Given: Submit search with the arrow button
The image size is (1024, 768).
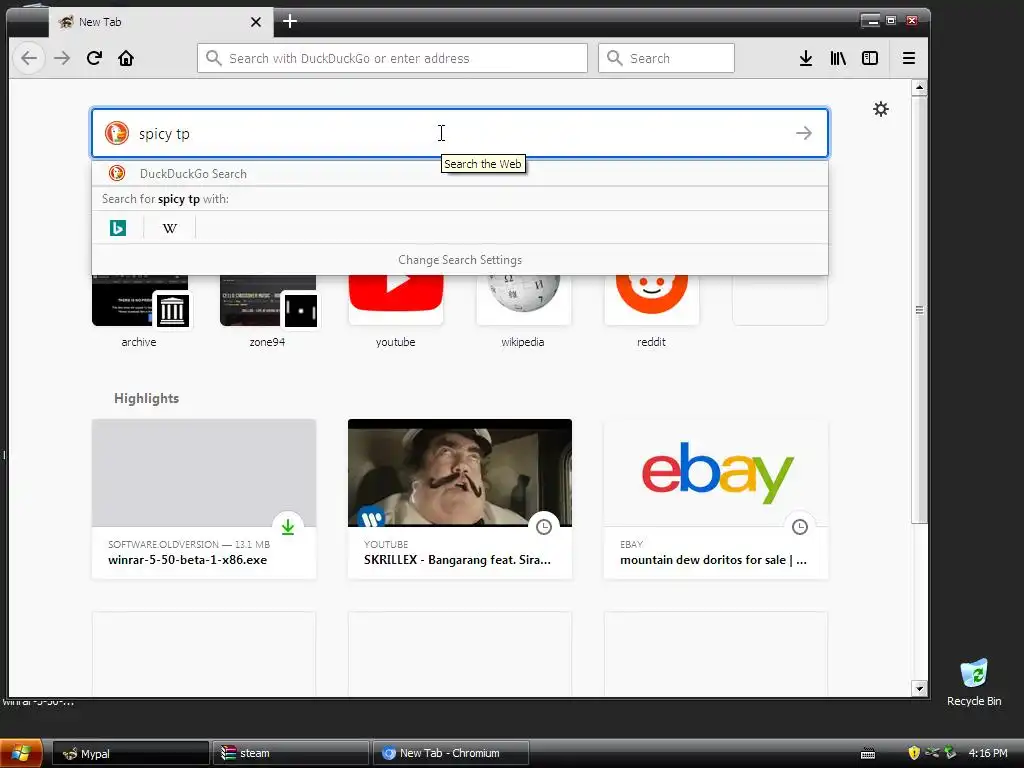Looking at the screenshot, I should (x=804, y=133).
